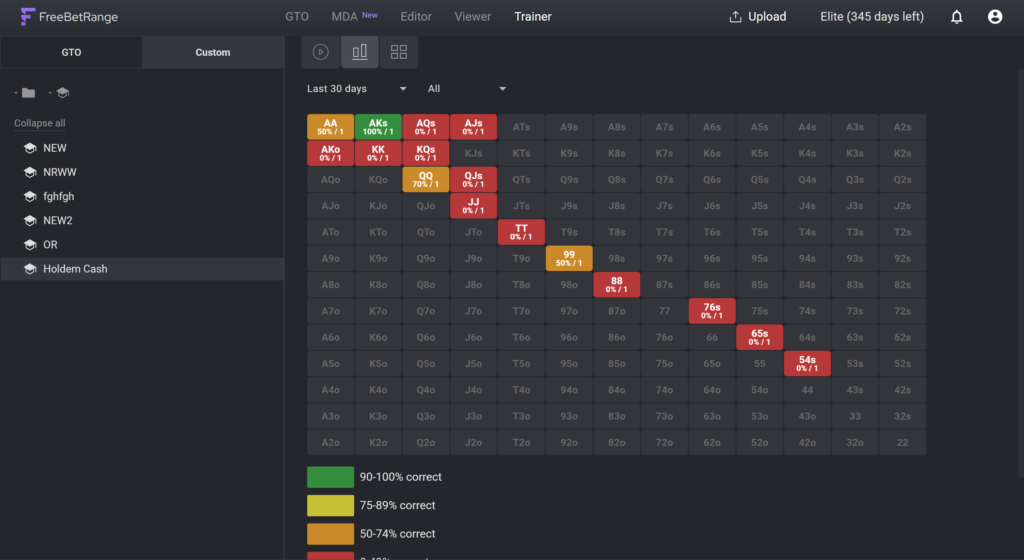Click the green 90-100% correct swatch
1024x560 pixels.
point(330,477)
